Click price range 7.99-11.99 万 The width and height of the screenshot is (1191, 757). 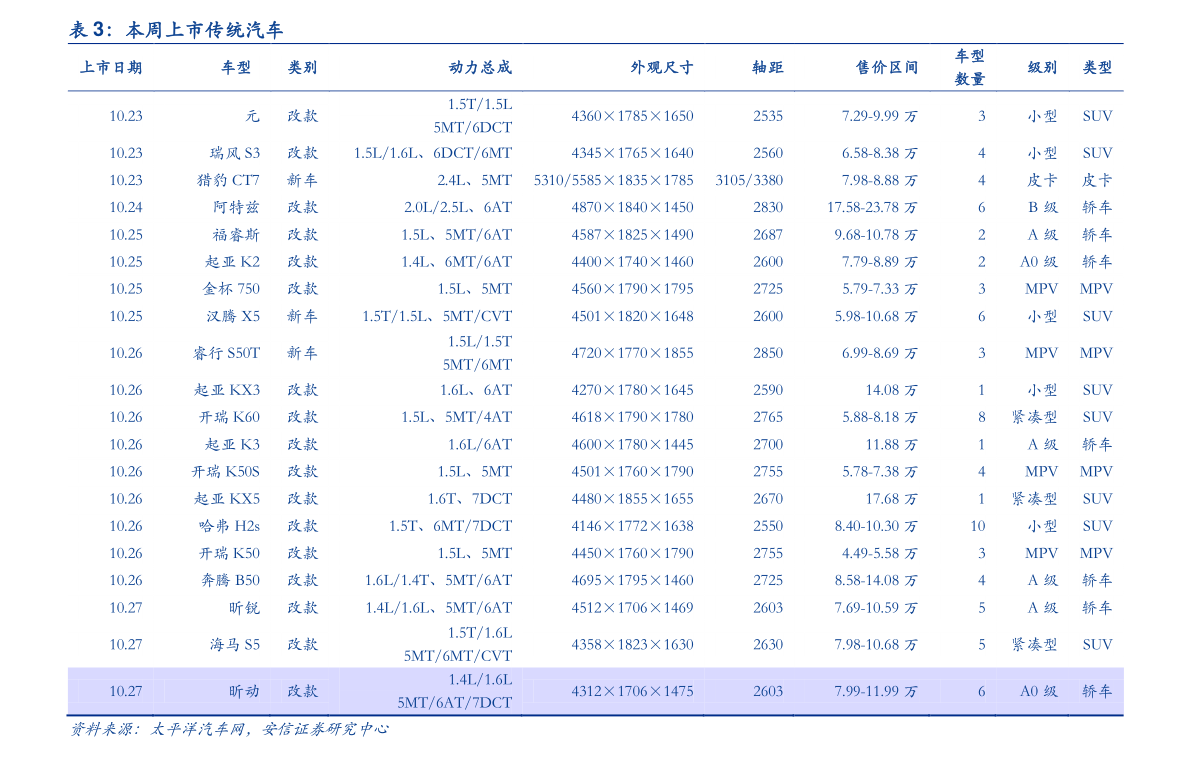click(x=876, y=692)
